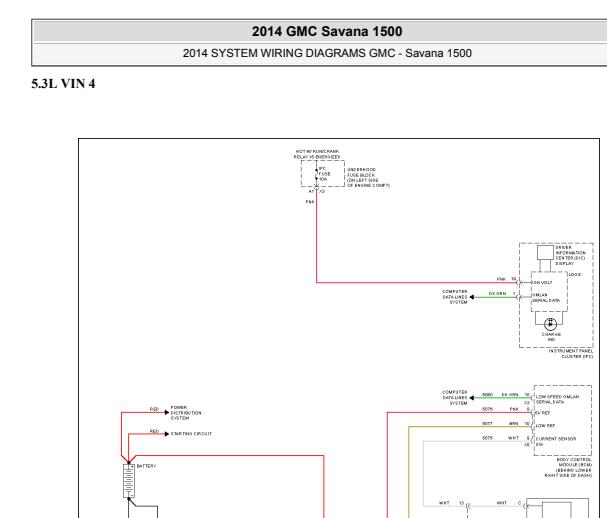Click the "GMLAN SERIAL DATA" label in IPC
The width and height of the screenshot is (607, 518).
click(546, 298)
